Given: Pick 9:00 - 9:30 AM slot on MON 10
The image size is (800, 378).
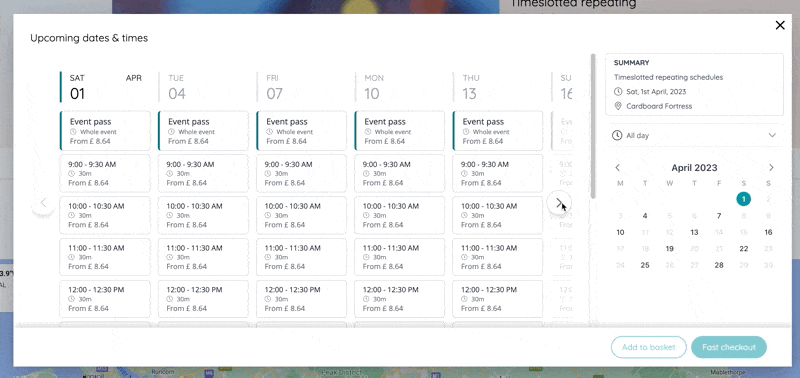Looking at the screenshot, I should [x=399, y=173].
